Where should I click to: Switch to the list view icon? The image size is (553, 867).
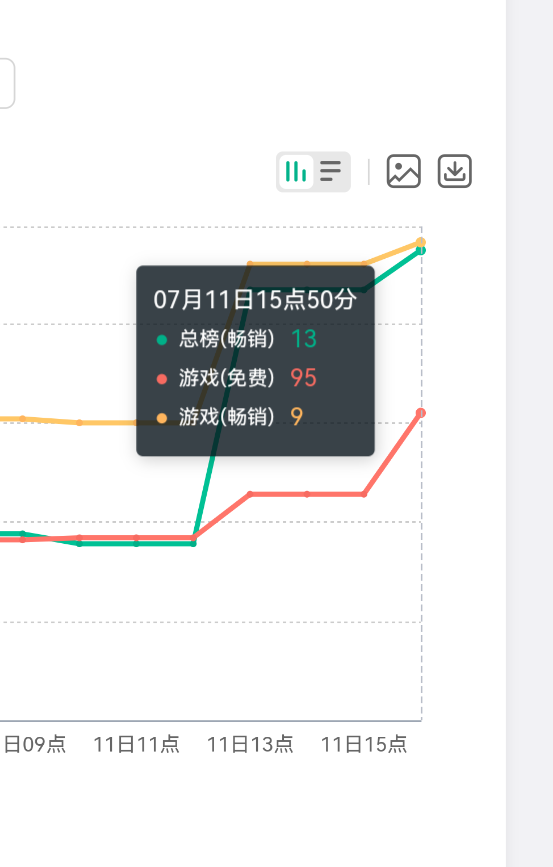click(331, 171)
